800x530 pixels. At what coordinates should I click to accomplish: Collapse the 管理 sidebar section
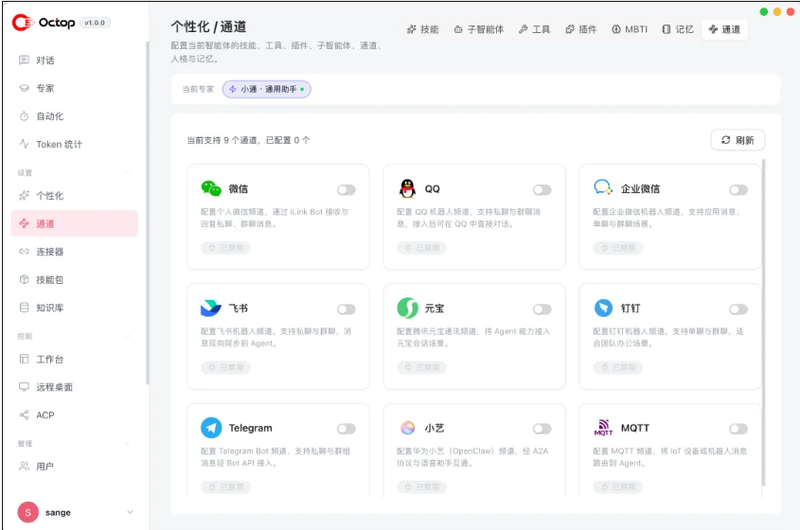128,443
